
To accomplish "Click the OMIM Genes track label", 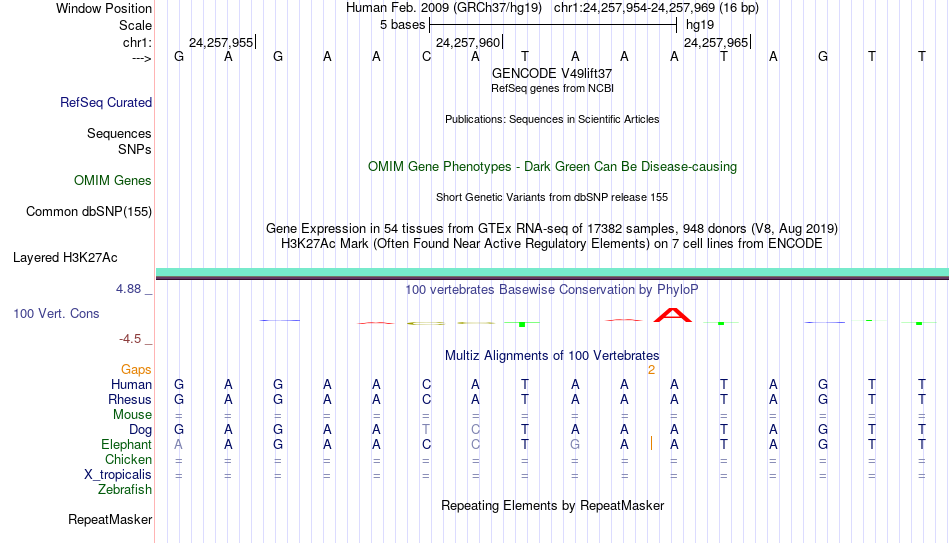I will click(x=113, y=181).
